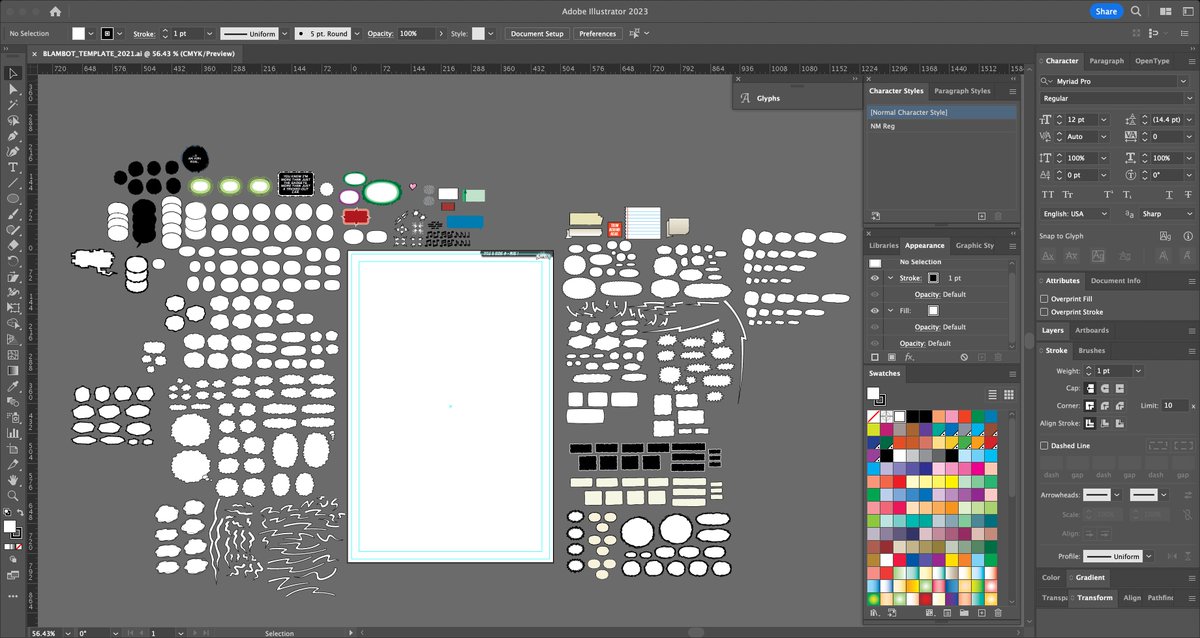Image resolution: width=1200 pixels, height=638 pixels.
Task: Select the Normal Character Style entry
Action: (940, 112)
